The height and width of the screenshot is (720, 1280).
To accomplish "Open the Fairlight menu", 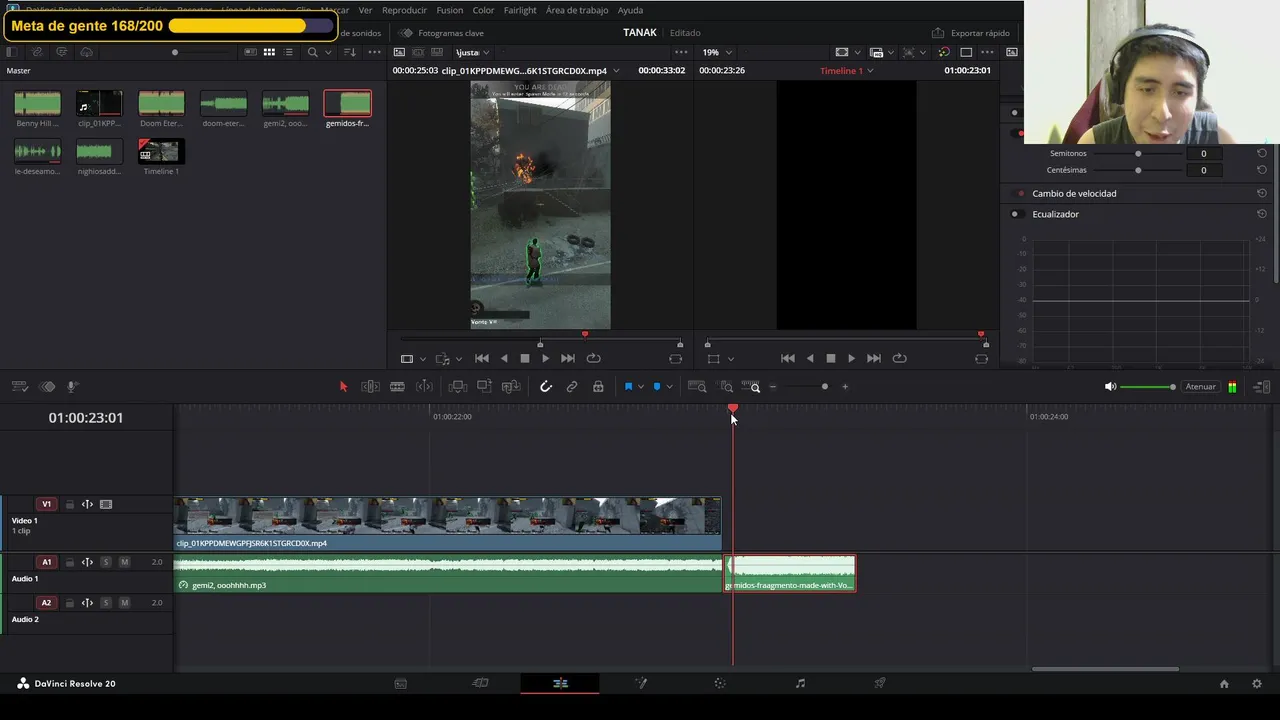I will coord(520,10).
